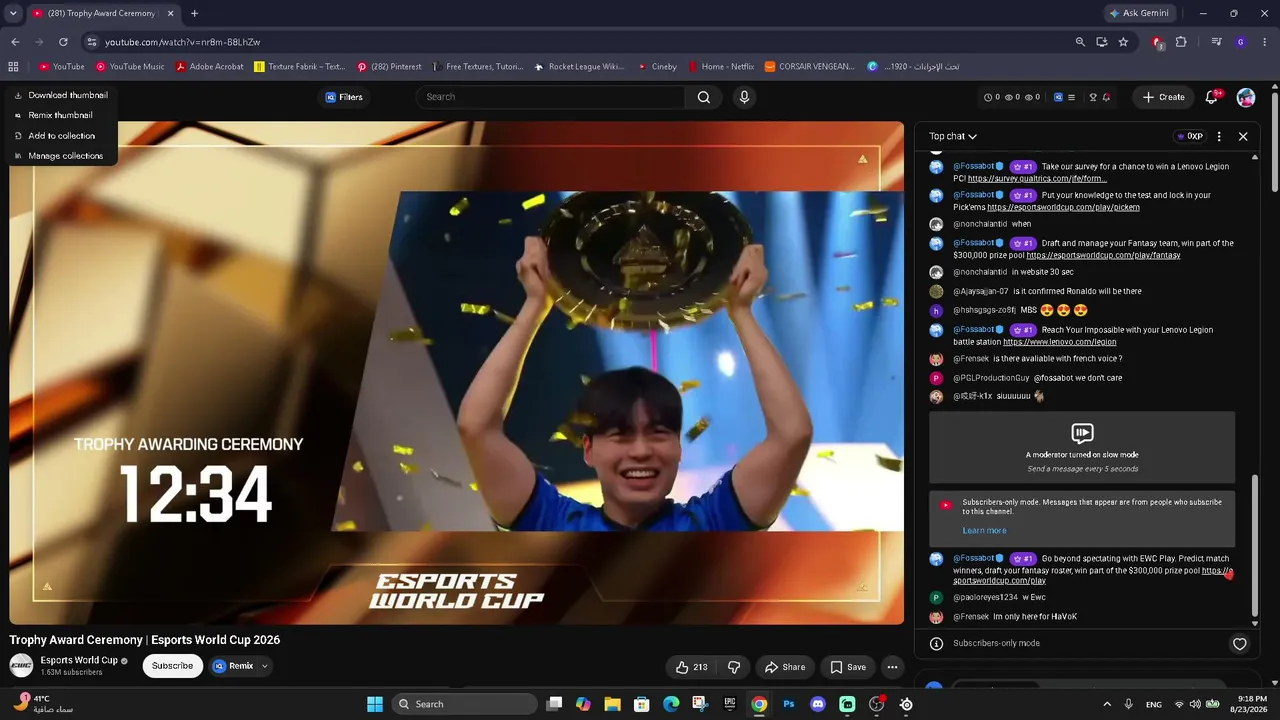The height and width of the screenshot is (720, 1280).
Task: Open the weather widget showing 41°C
Action: tap(45, 704)
